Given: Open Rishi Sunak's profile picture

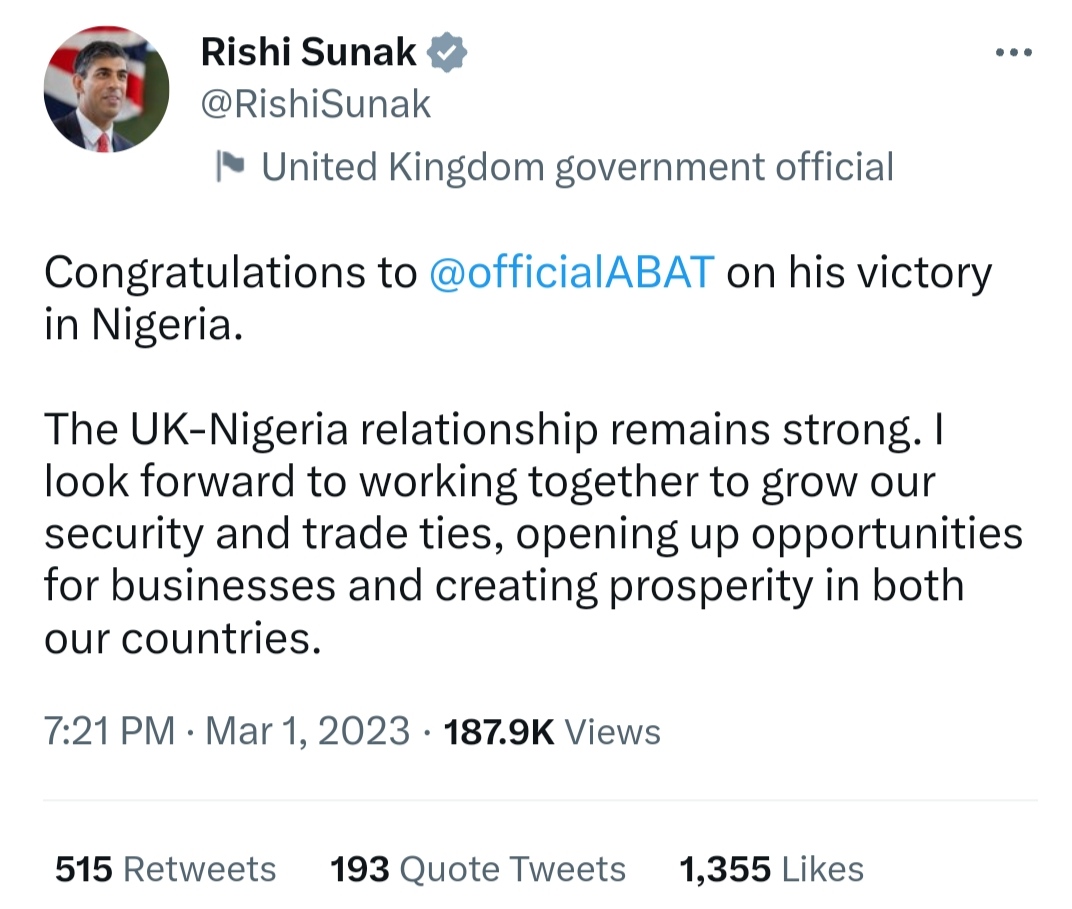Looking at the screenshot, I should [106, 89].
